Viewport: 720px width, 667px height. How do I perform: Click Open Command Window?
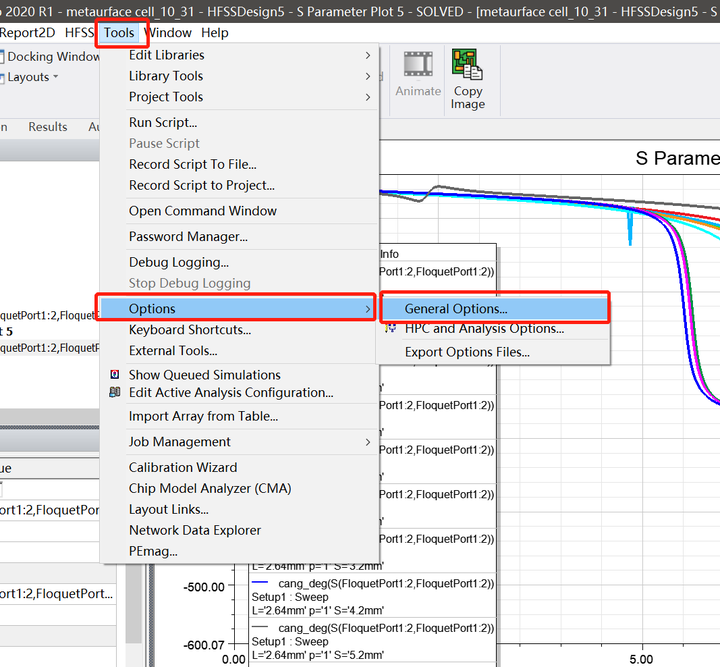tap(239, 211)
